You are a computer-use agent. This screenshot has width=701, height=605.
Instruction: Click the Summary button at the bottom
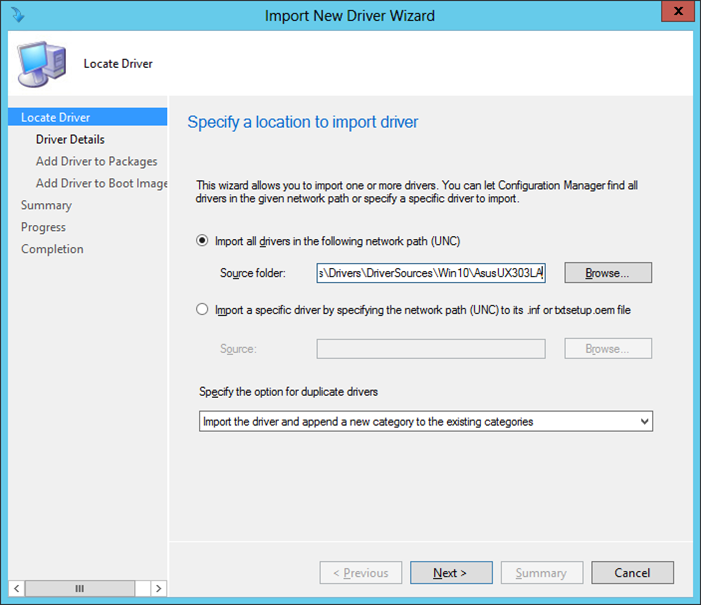coord(542,573)
